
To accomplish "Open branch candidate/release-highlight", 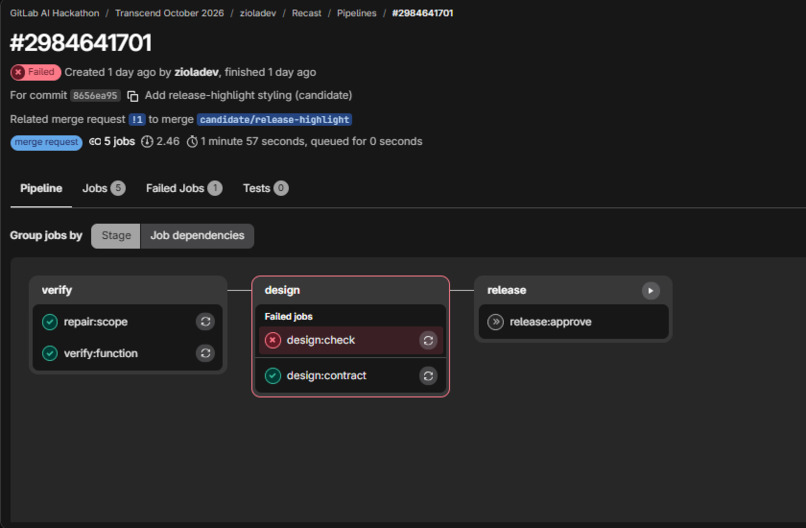I will pyautogui.click(x=274, y=119).
